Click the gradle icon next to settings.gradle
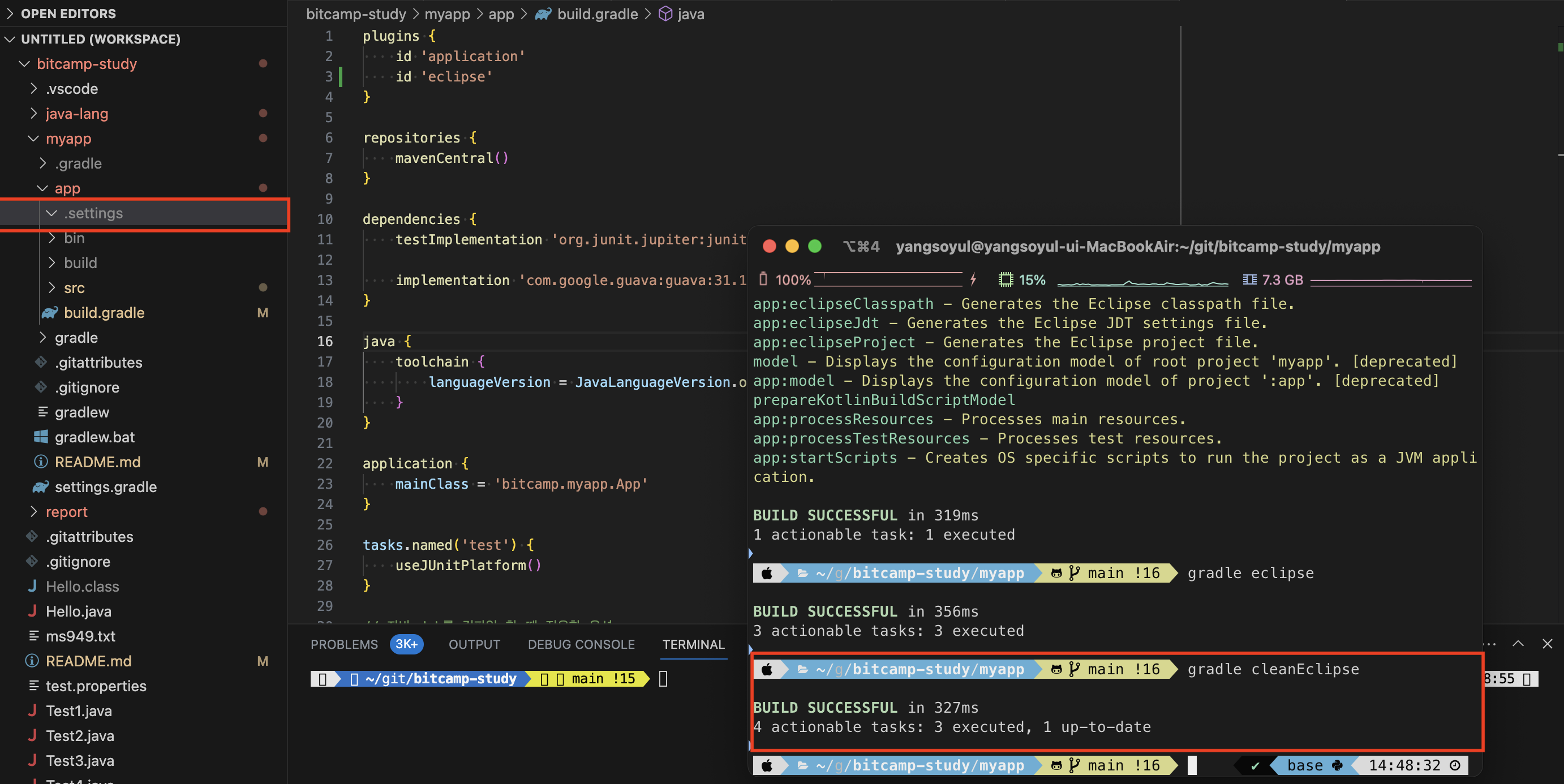The width and height of the screenshot is (1564, 784). point(41,486)
